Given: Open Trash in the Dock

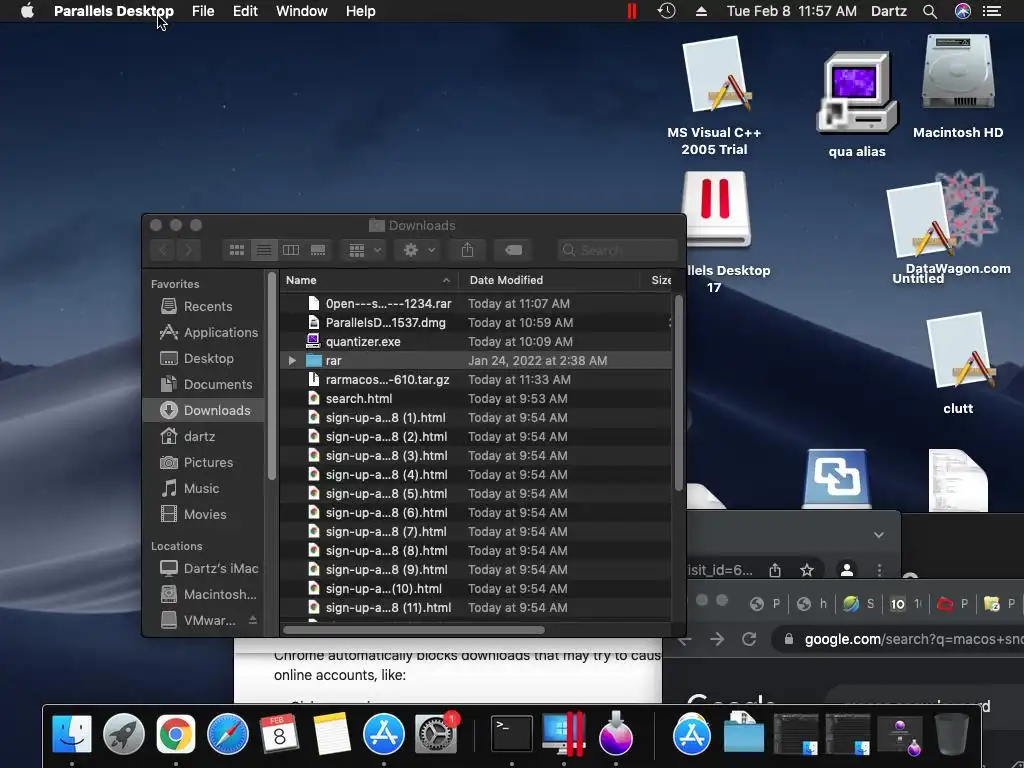Looking at the screenshot, I should click(952, 734).
